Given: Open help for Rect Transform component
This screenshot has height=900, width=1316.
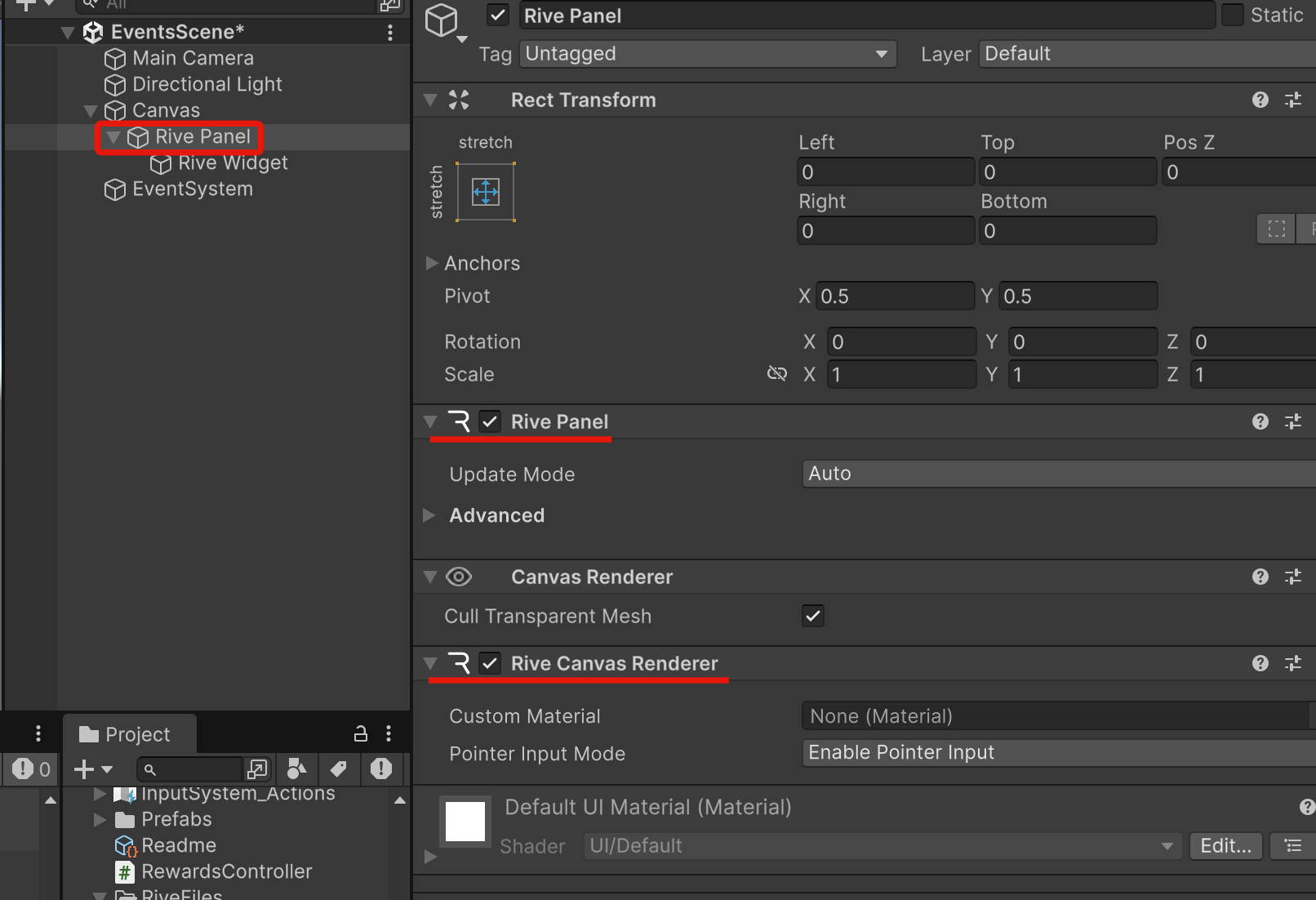Looking at the screenshot, I should point(1260,100).
